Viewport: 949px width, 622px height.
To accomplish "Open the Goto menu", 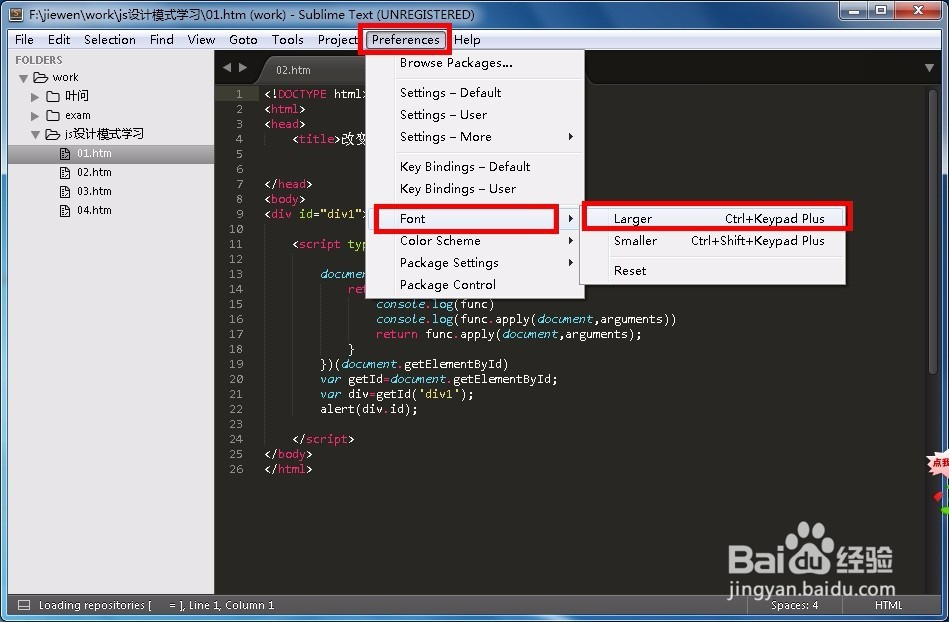I will coord(243,39).
